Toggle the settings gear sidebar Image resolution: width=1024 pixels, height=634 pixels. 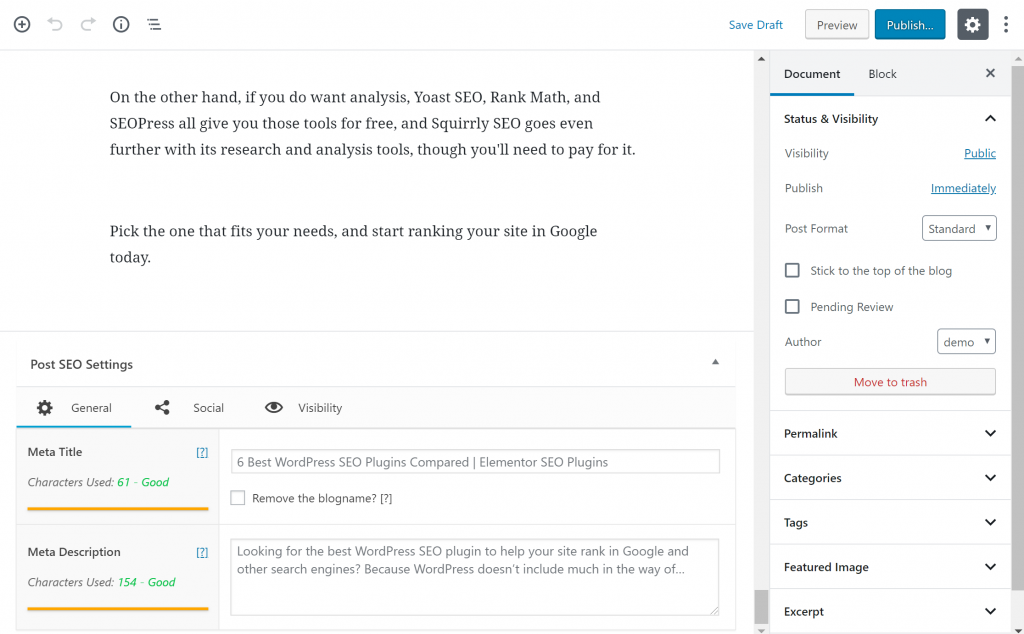pos(972,25)
